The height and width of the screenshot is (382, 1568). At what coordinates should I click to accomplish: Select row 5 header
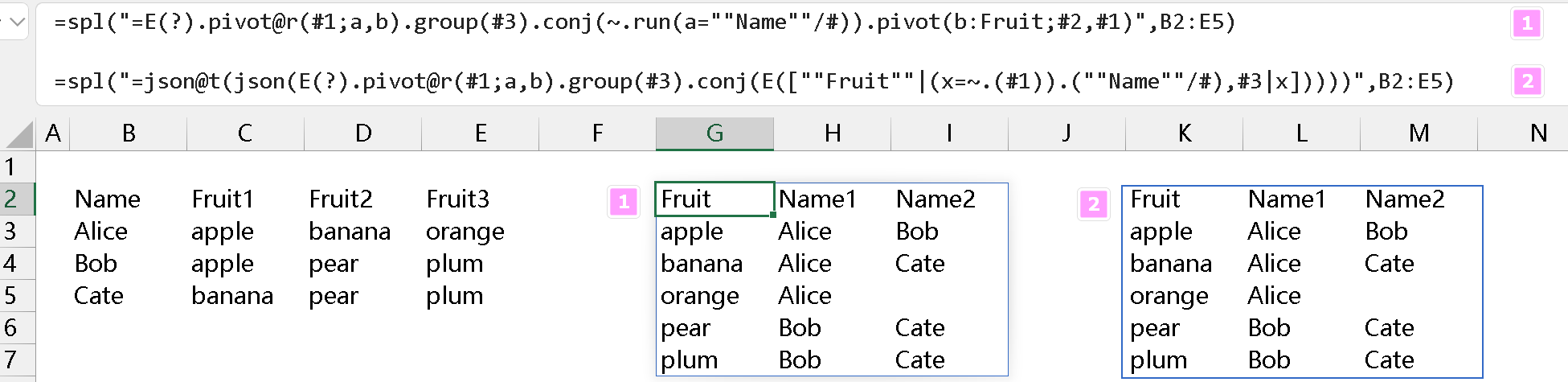tap(11, 295)
